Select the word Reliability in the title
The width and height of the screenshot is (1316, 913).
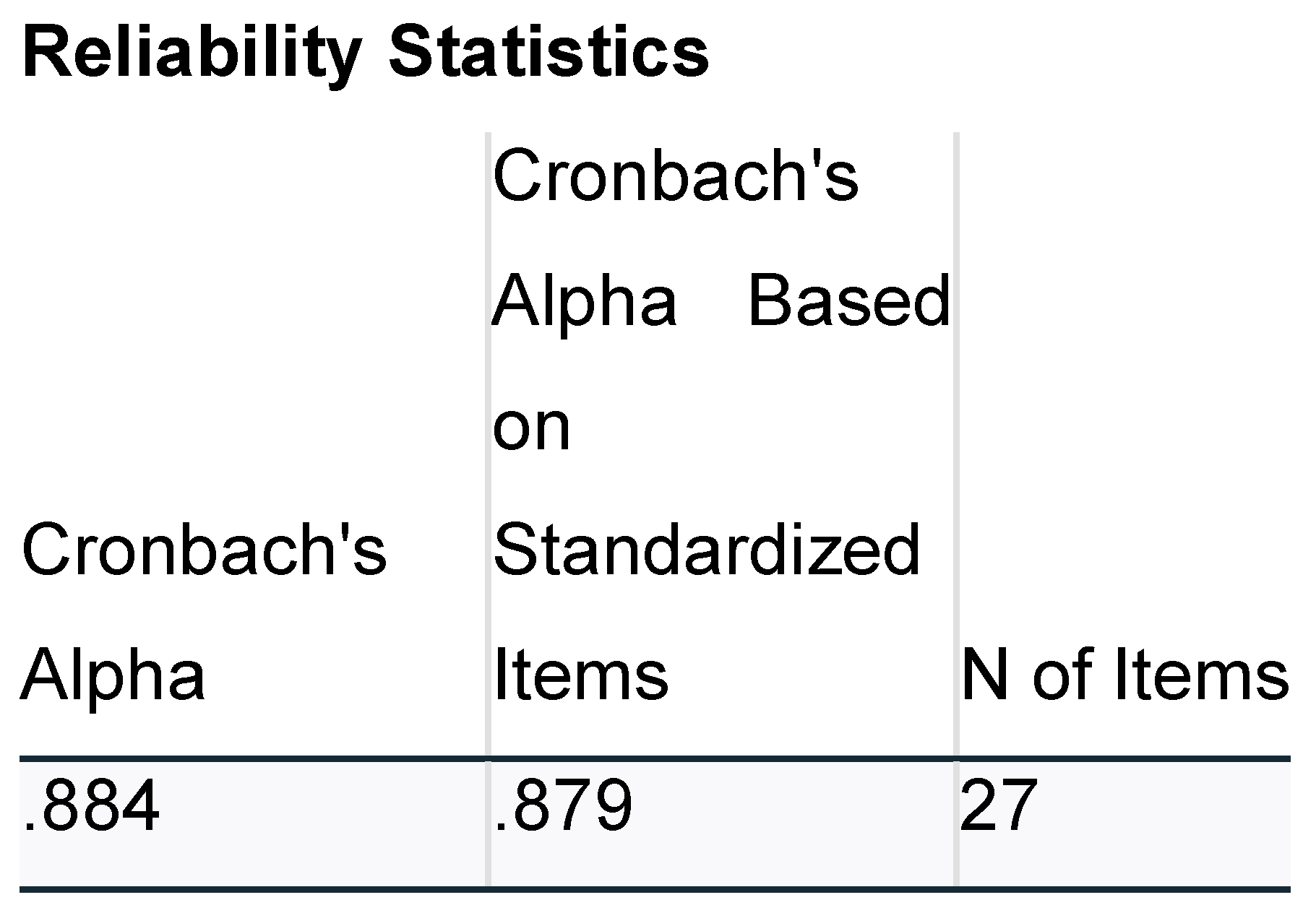click(192, 52)
